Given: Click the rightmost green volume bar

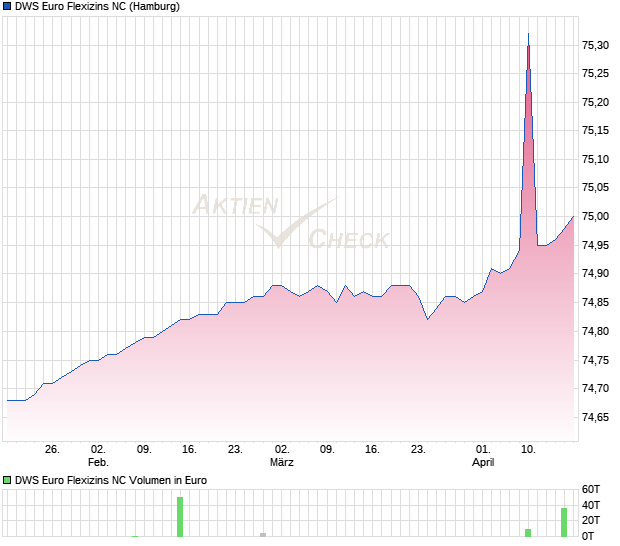Looking at the screenshot, I should [564, 522].
